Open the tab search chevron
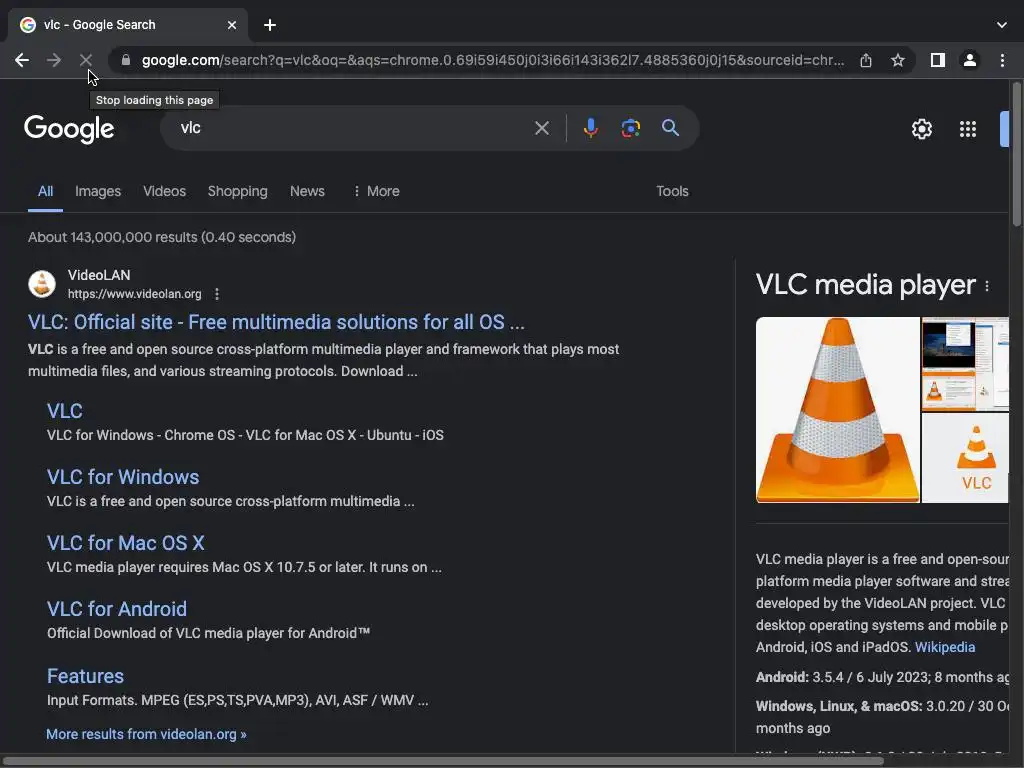Screen dimensions: 1024x768 point(1002,25)
